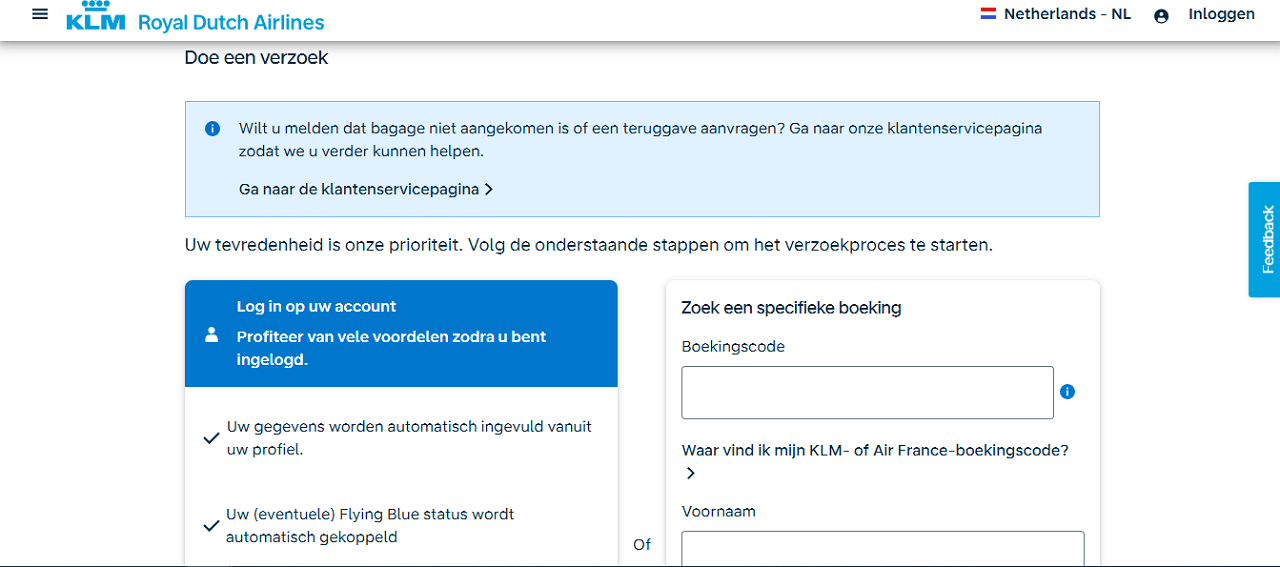Click chevron next to klantenservicepagina link
This screenshot has width=1280, height=567.
[x=488, y=189]
